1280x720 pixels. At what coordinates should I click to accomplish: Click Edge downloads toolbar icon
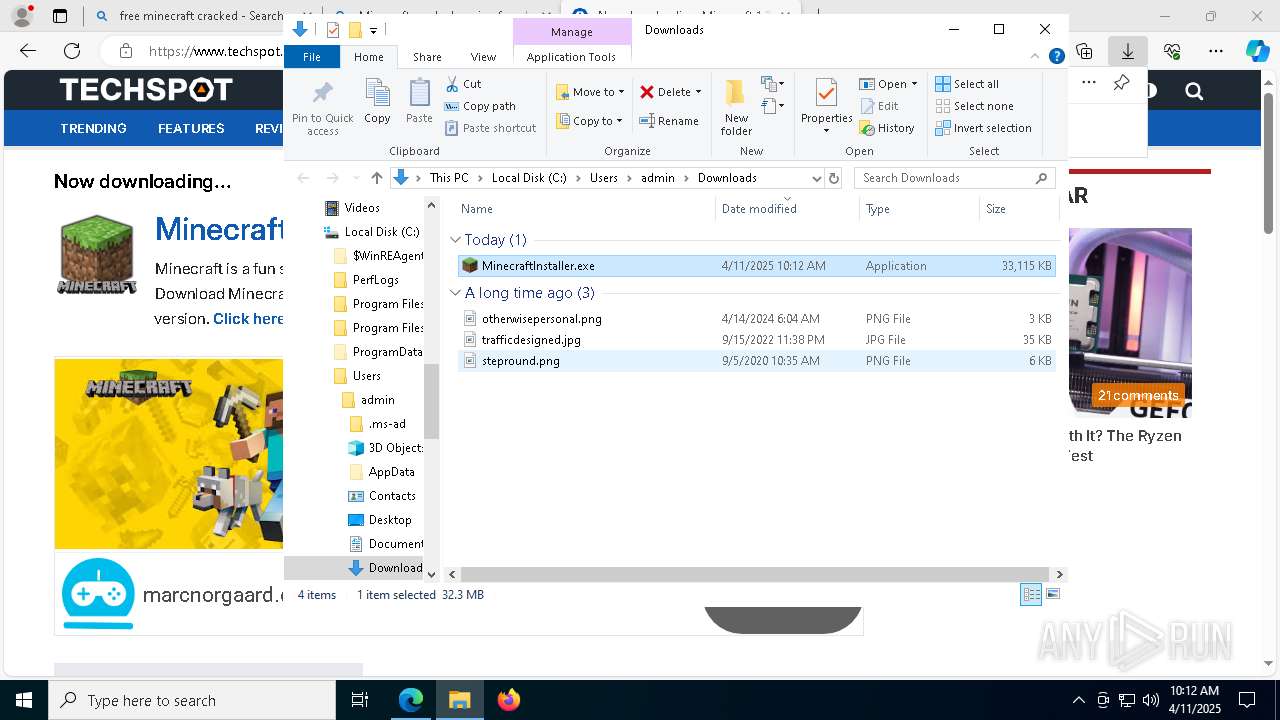1127,50
